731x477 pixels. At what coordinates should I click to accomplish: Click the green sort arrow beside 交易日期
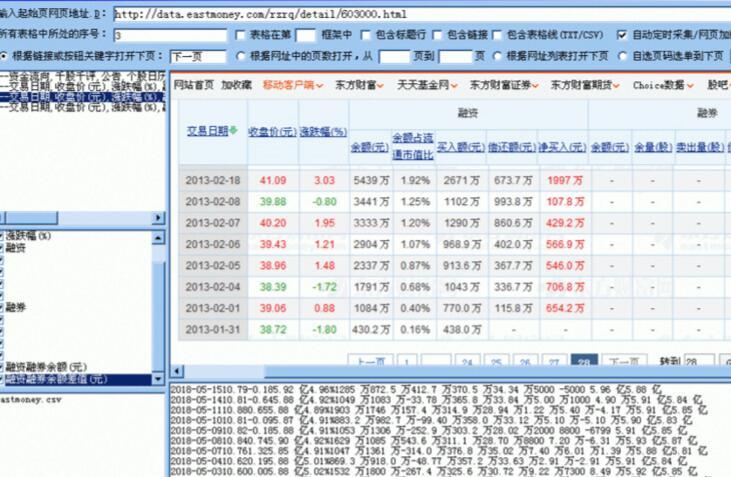[234, 131]
